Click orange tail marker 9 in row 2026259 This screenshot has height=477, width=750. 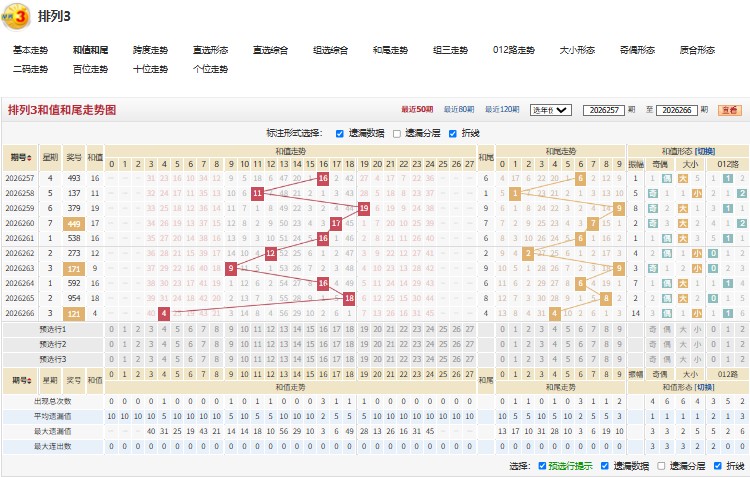[619, 208]
